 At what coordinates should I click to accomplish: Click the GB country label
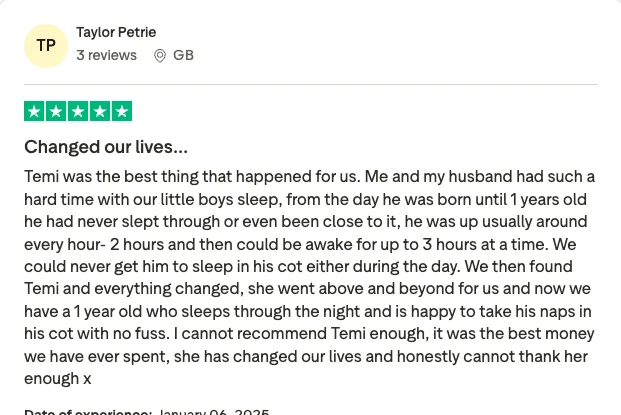coord(183,55)
